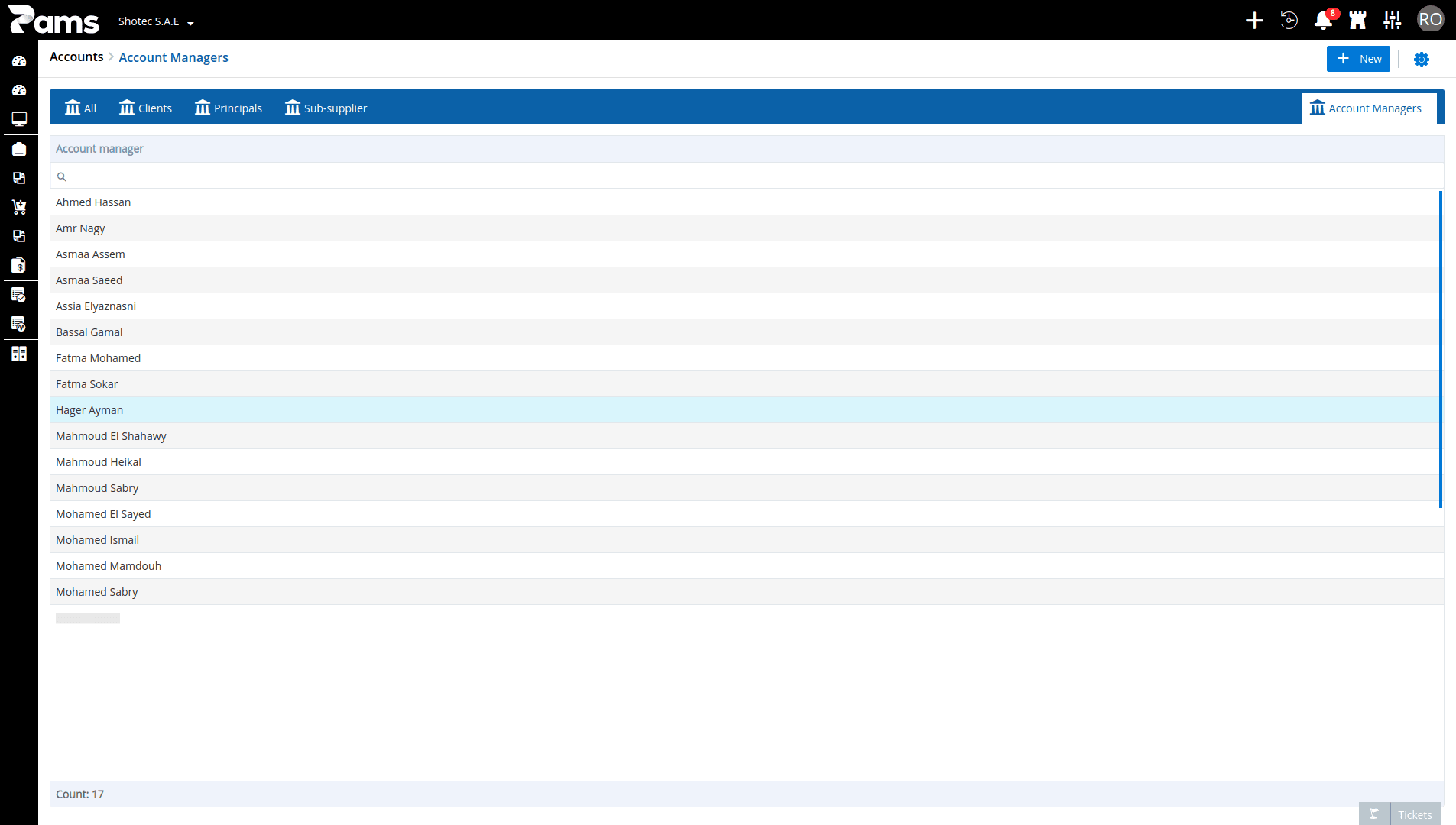
Task: Open the checklist with checkmark sidebar icon
Action: (x=19, y=295)
